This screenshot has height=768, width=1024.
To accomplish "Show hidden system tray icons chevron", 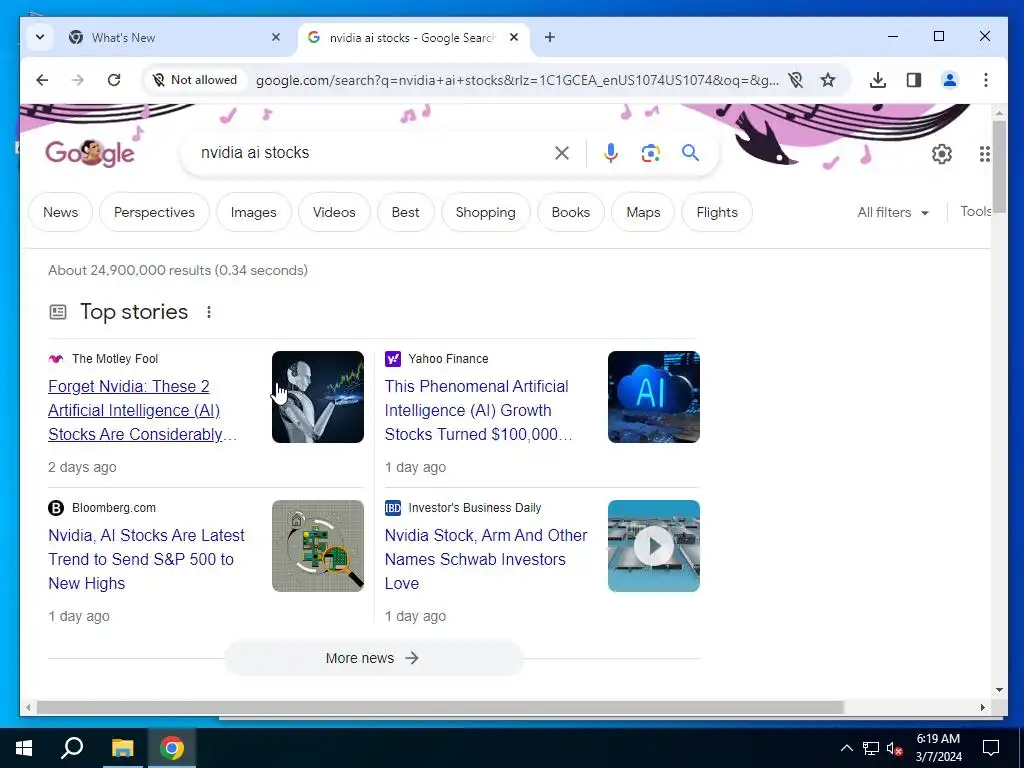I will point(846,748).
